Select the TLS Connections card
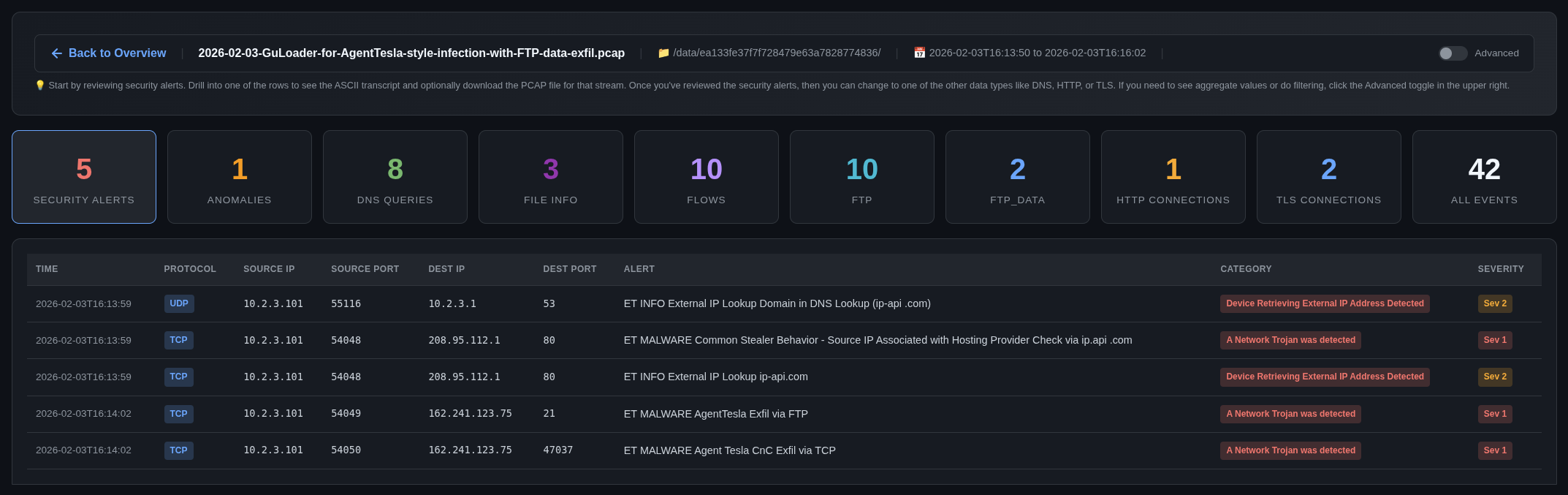The height and width of the screenshot is (495, 1568). (1328, 177)
